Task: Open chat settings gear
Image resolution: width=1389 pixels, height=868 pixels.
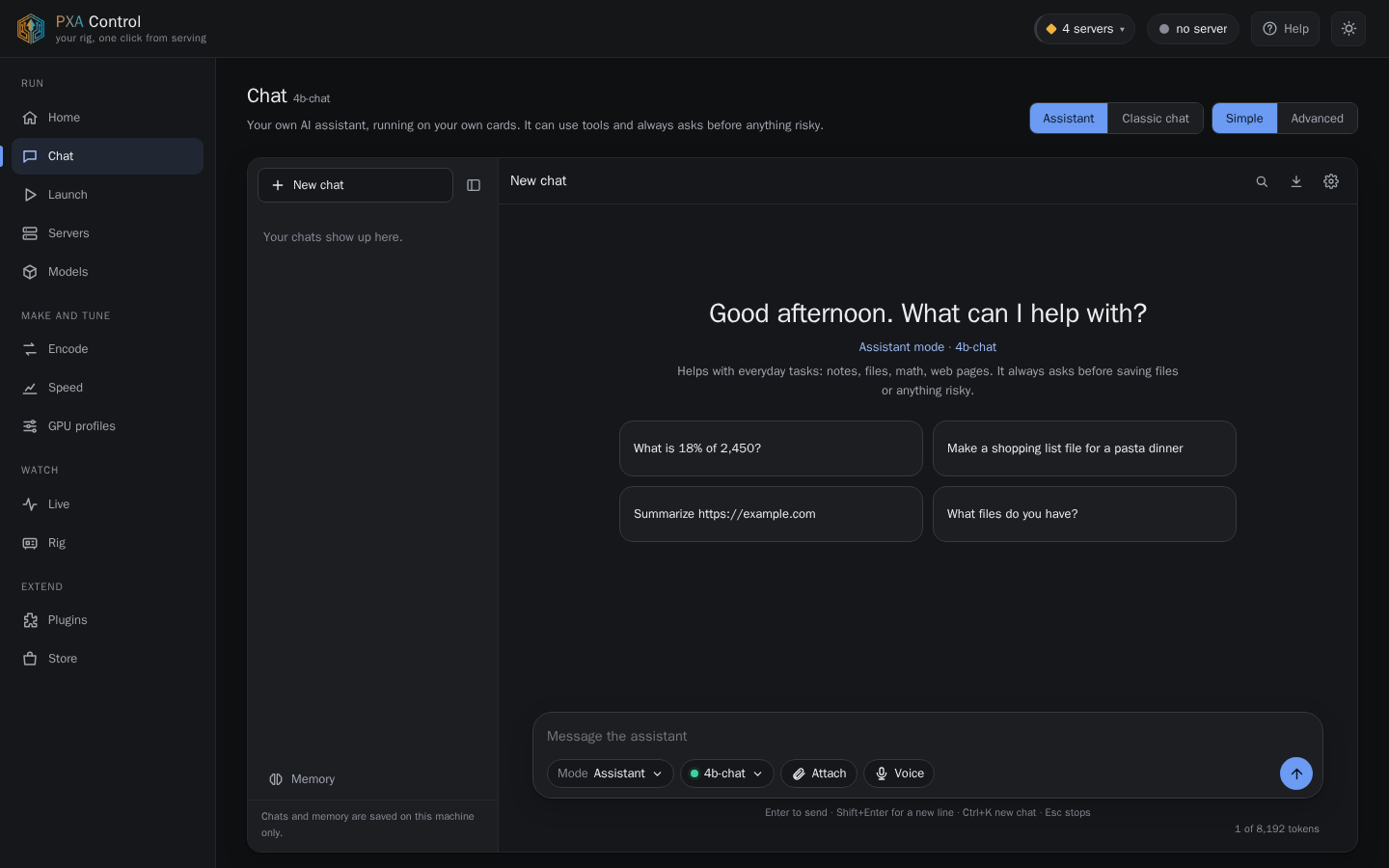Action: [1331, 181]
